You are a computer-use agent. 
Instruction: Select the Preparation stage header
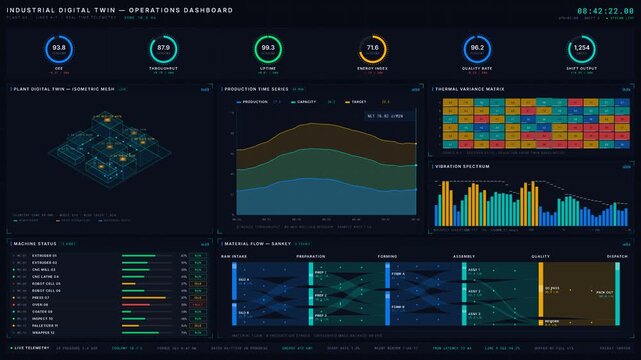coord(311,257)
